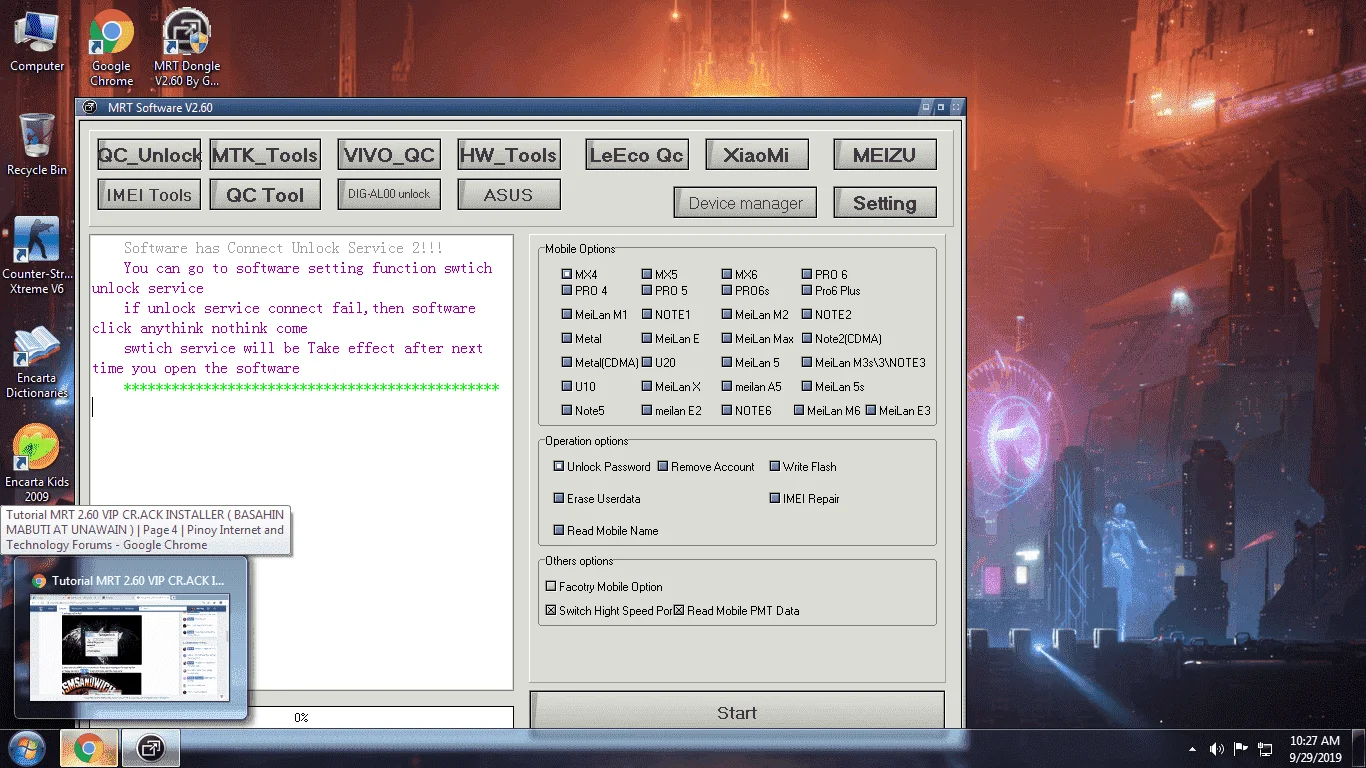Select the MeiLan M6 checkbox

coord(799,410)
